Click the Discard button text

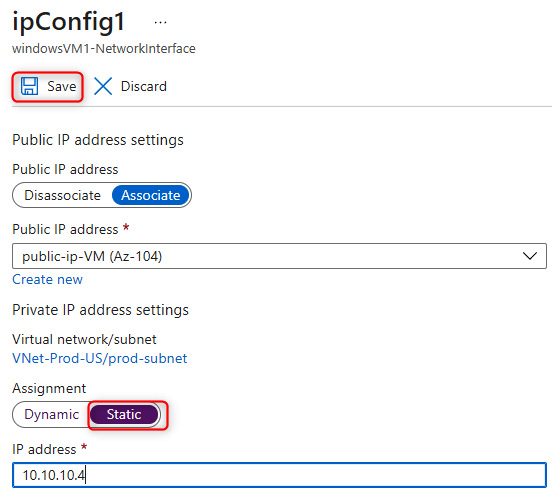[x=144, y=87]
